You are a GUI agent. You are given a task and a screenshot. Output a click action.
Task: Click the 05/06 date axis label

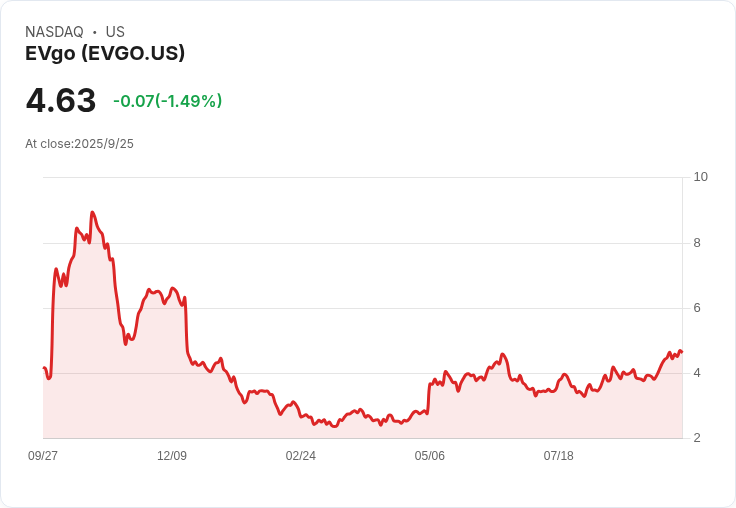click(x=429, y=456)
